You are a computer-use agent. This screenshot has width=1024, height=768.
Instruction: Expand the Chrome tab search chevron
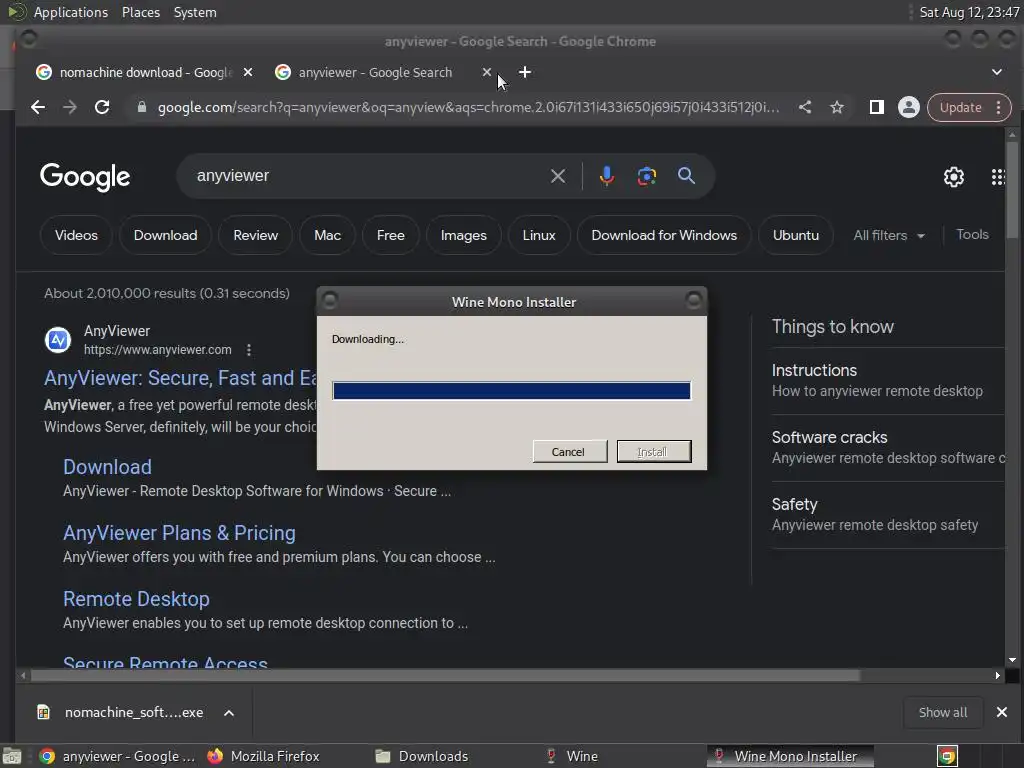(997, 72)
